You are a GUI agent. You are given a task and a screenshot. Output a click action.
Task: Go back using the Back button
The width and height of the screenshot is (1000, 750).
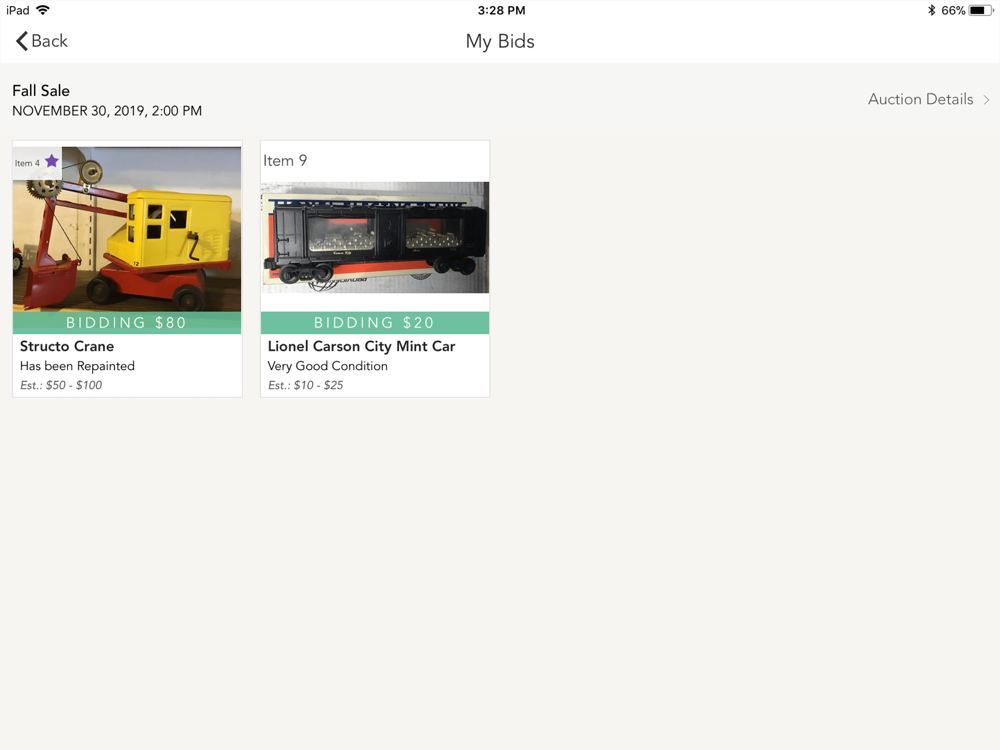(x=41, y=41)
